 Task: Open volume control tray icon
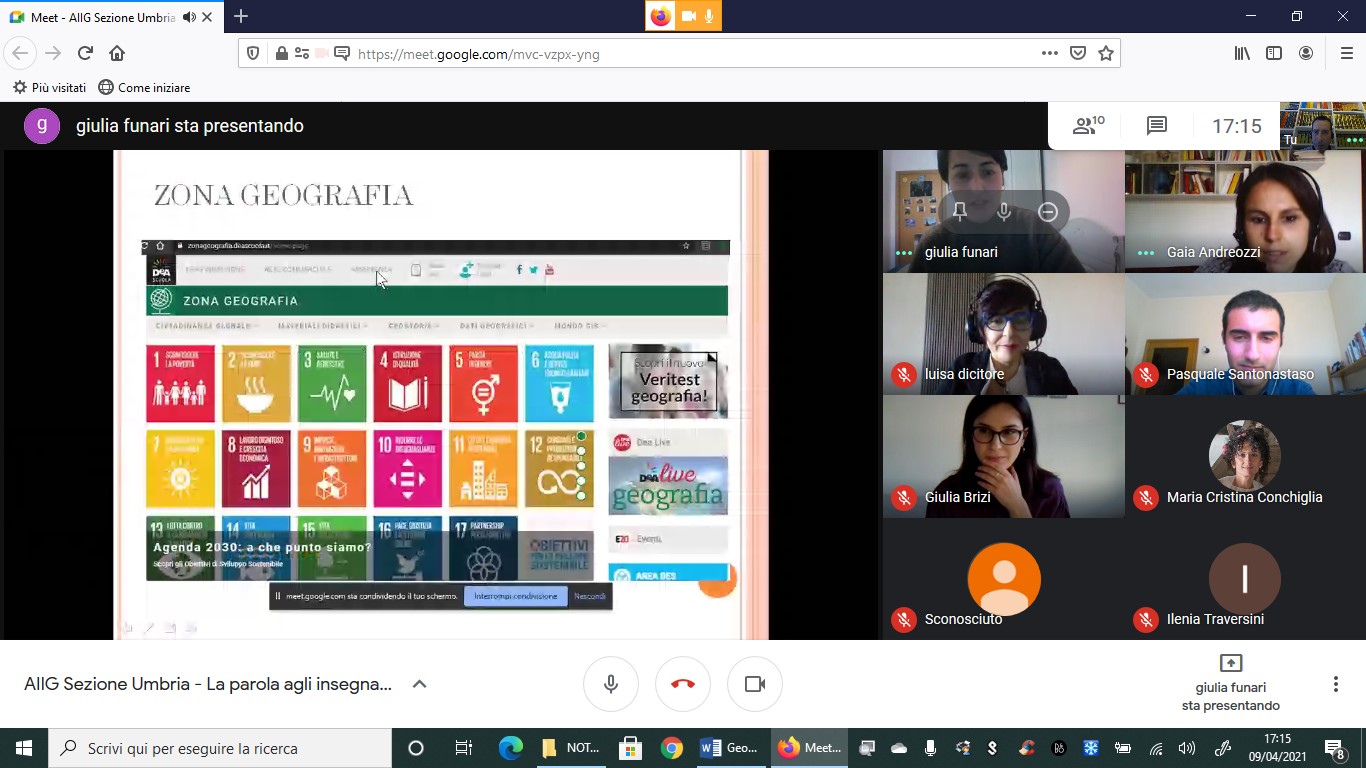(x=1187, y=748)
